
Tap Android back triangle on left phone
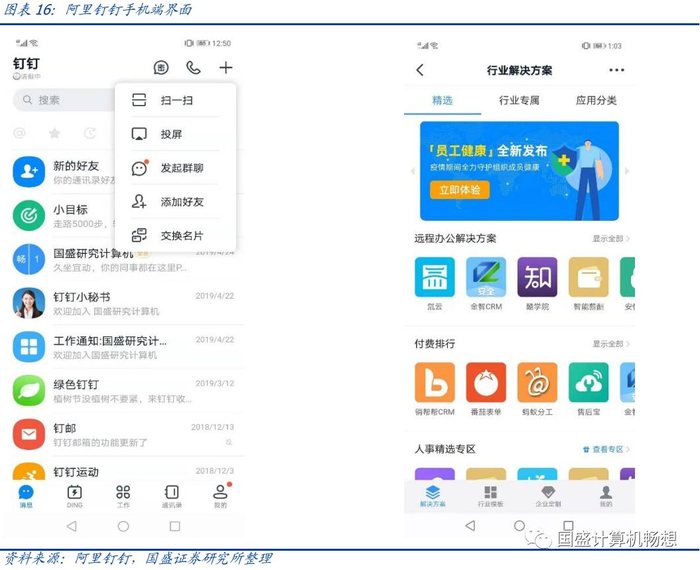(71, 526)
